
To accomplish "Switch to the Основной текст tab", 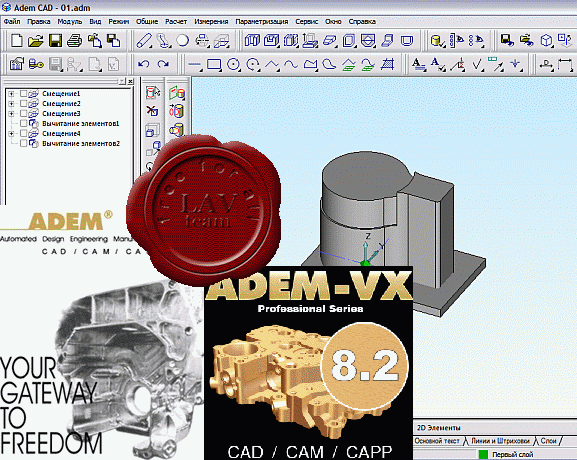I will click(437, 441).
